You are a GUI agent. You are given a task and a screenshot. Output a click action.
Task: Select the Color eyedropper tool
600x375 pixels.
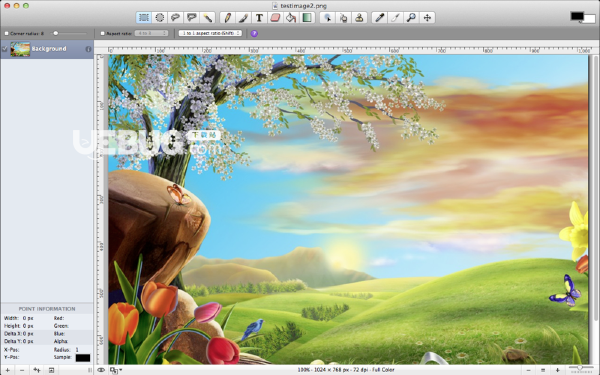point(379,18)
